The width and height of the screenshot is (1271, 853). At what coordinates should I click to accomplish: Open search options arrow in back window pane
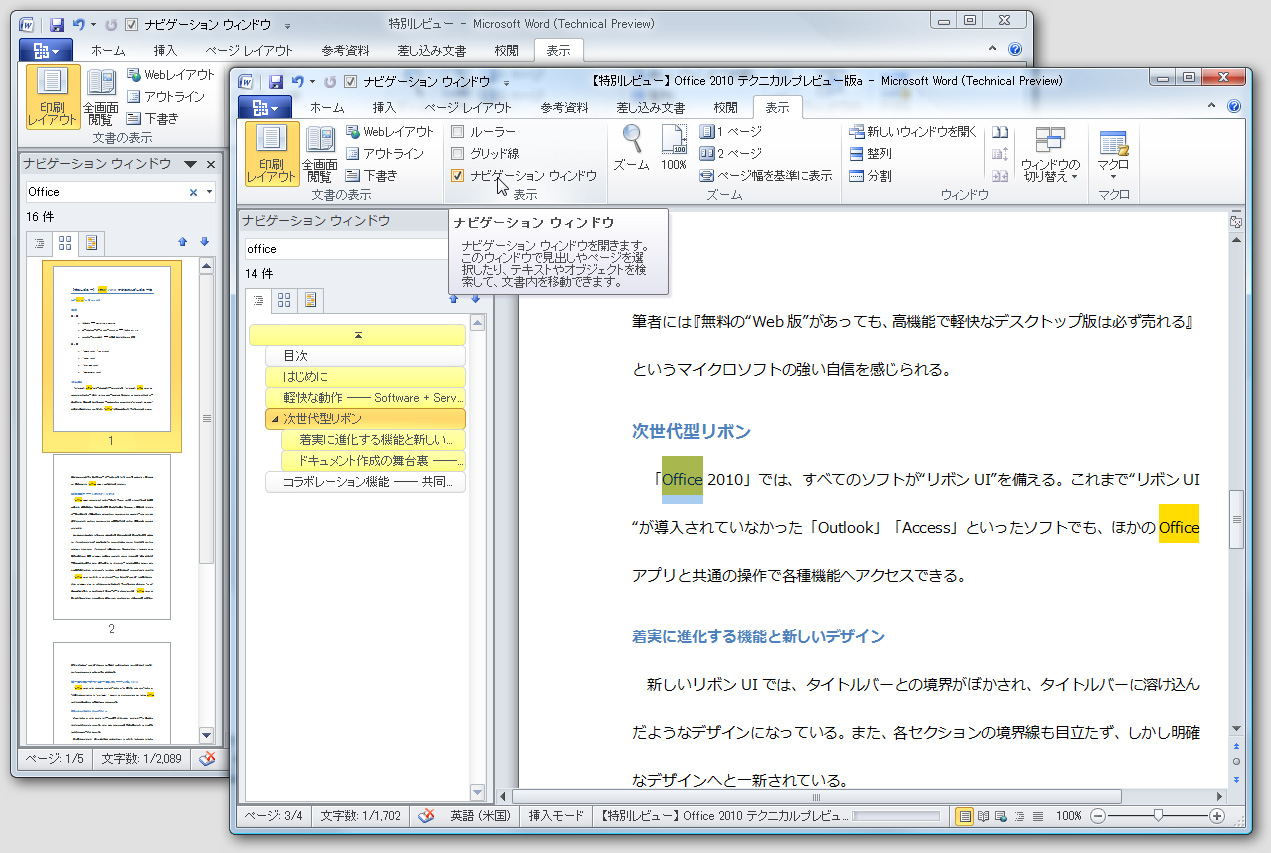coord(209,192)
